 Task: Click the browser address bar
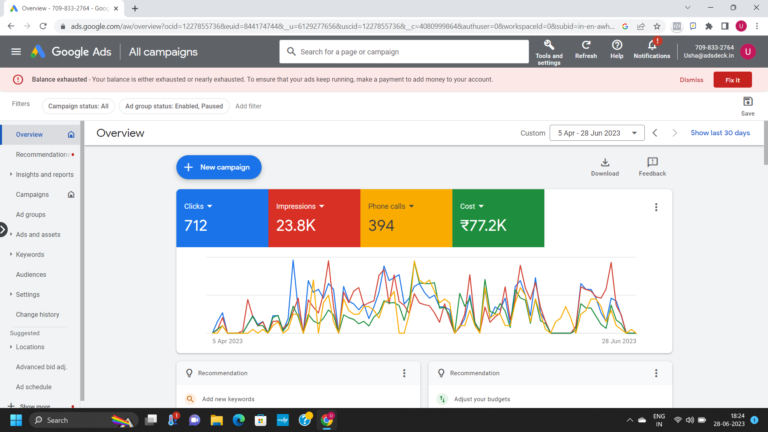point(342,26)
